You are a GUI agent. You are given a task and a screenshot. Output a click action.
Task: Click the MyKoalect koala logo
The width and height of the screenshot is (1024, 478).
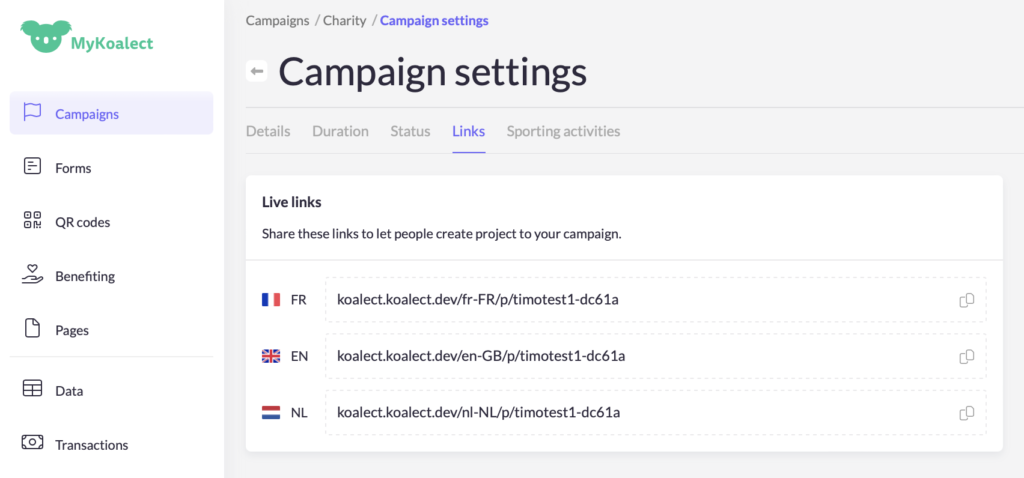pos(44,38)
